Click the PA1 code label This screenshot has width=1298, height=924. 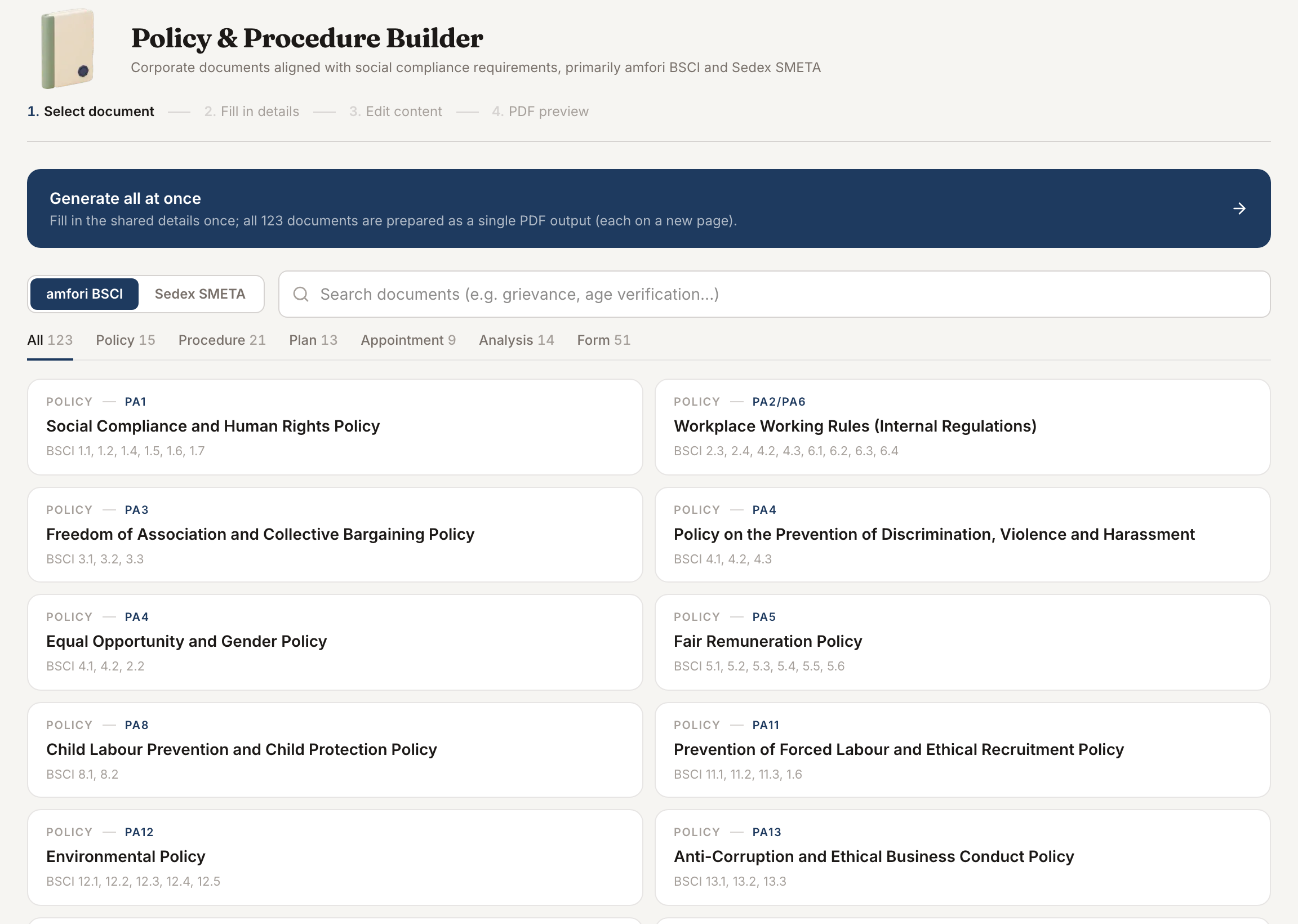click(x=135, y=402)
